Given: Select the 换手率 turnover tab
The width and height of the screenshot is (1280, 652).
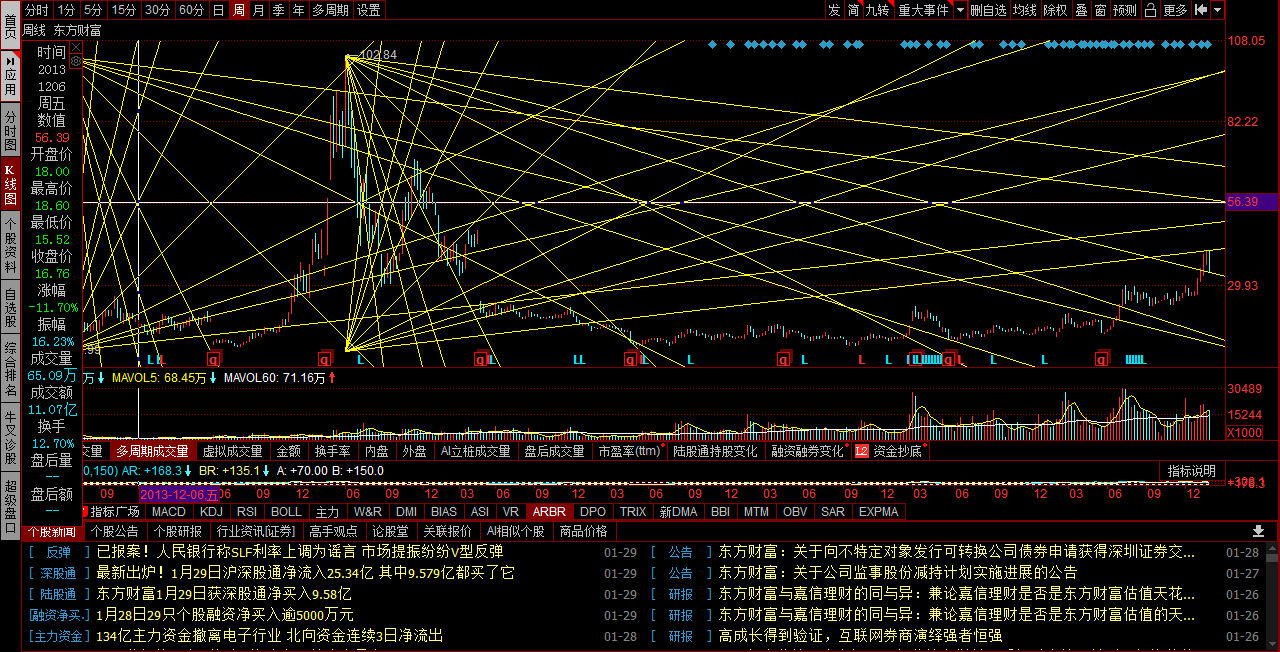Looking at the screenshot, I should pos(332,451).
